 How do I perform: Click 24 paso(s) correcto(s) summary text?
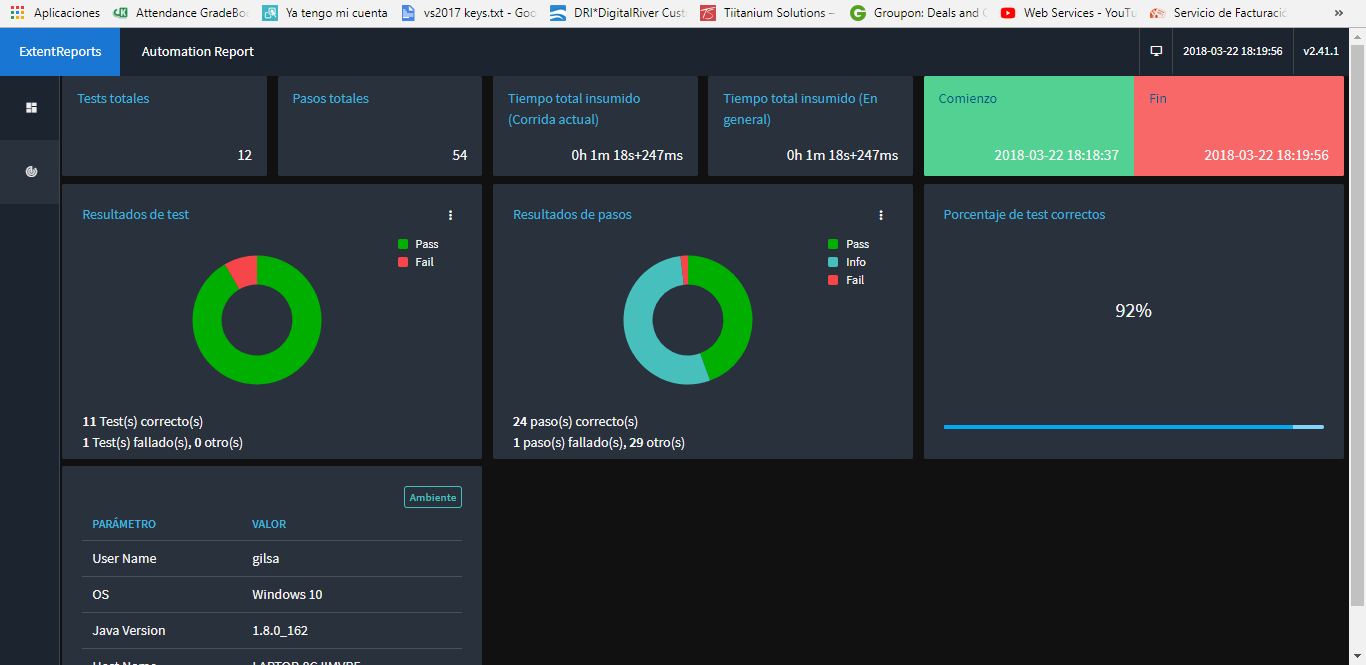[x=575, y=422]
